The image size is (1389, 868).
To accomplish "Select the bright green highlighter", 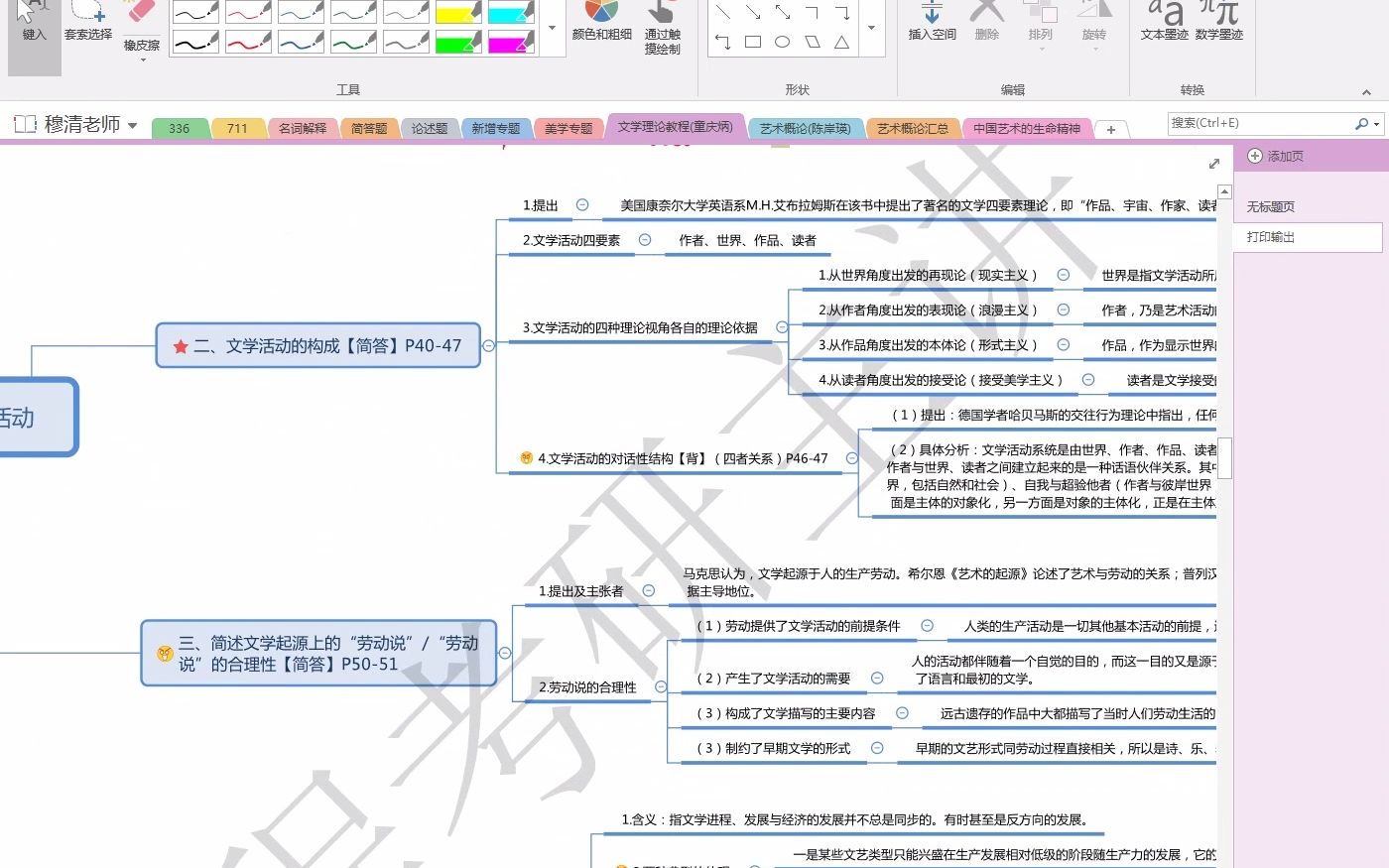I will [x=459, y=43].
